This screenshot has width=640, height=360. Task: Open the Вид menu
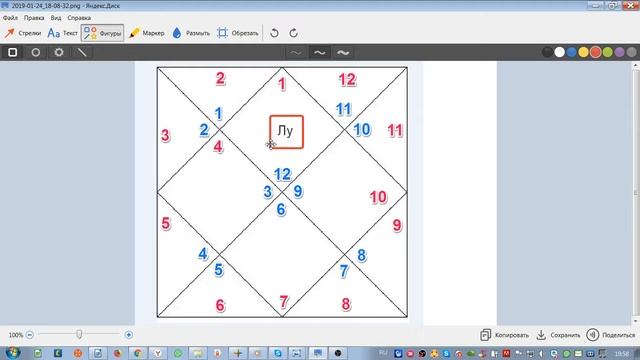(x=56, y=18)
